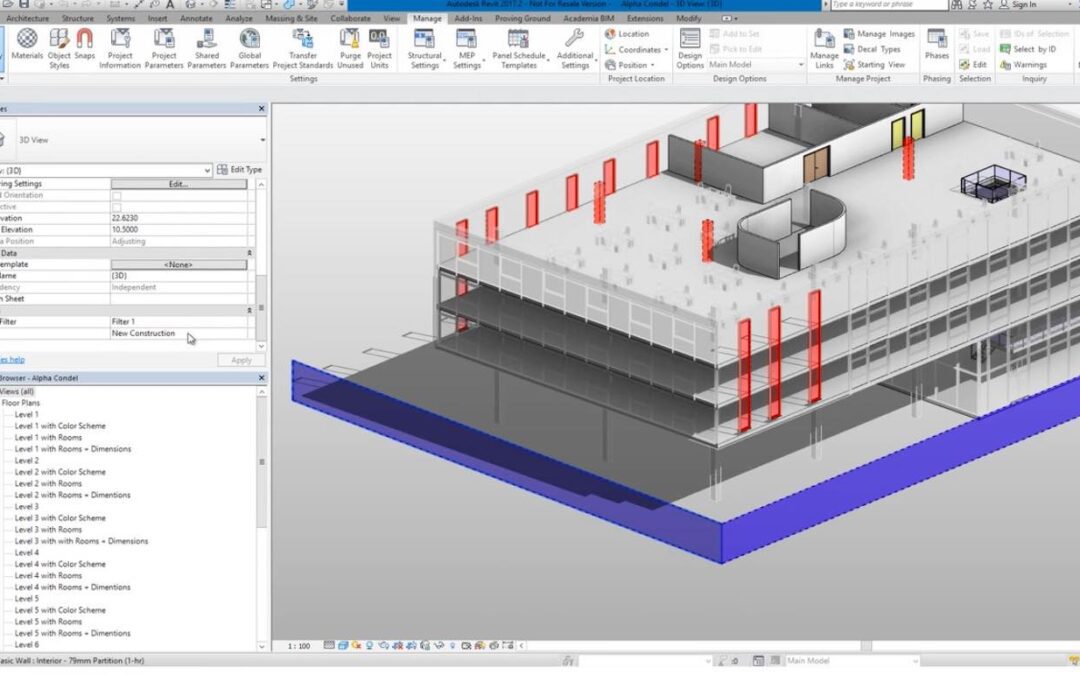
Task: Open Object Styles settings
Action: (59, 48)
